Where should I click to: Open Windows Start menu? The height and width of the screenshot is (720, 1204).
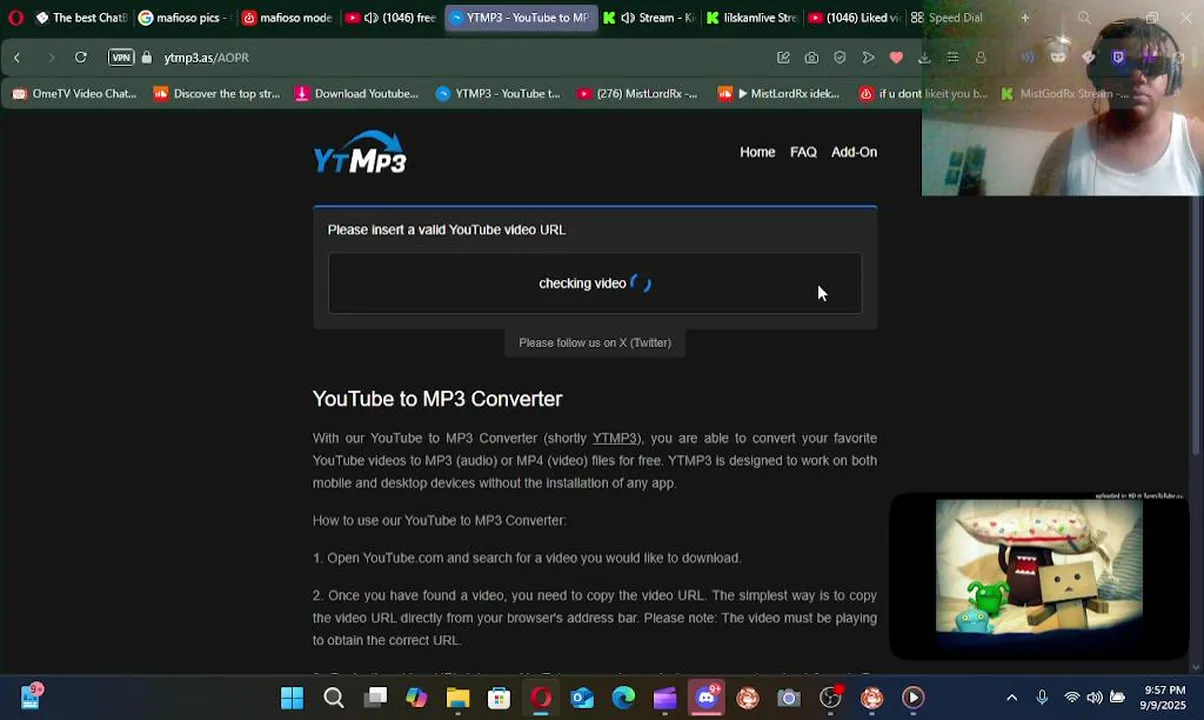292,698
